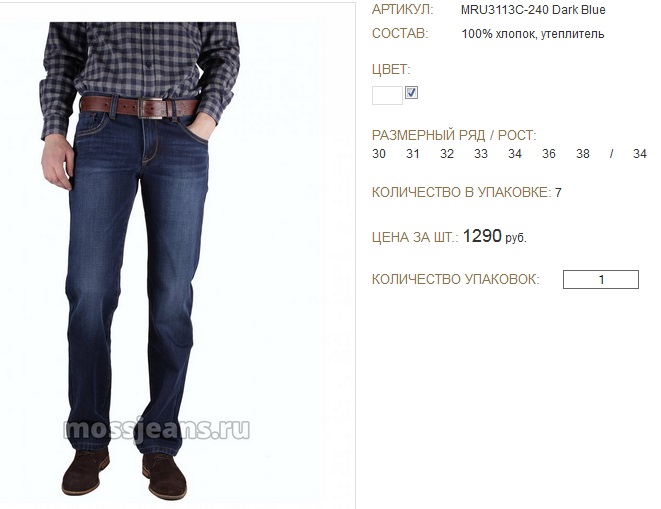Click the КОЛИЧЕСТВО УПАКОВОК label

coord(455,279)
